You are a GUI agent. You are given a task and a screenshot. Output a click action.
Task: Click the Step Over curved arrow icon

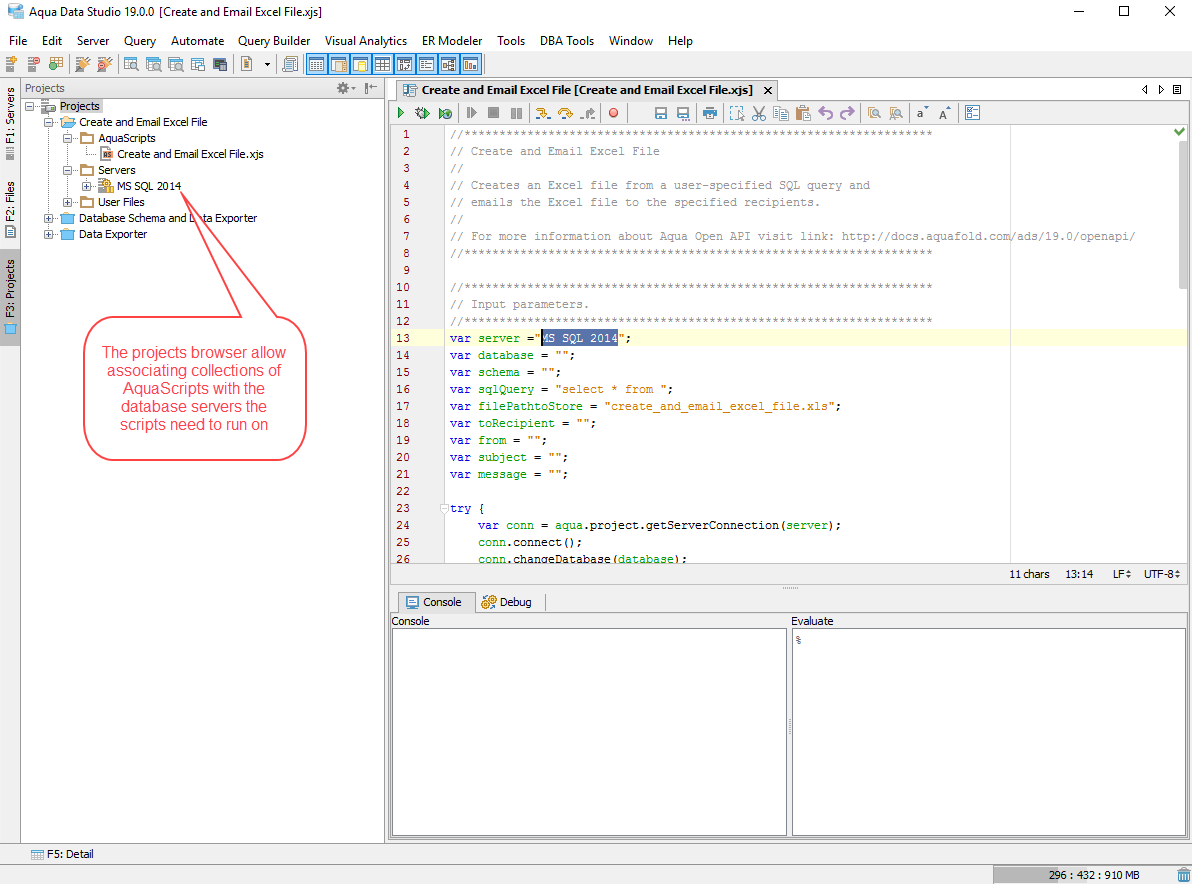pos(565,113)
